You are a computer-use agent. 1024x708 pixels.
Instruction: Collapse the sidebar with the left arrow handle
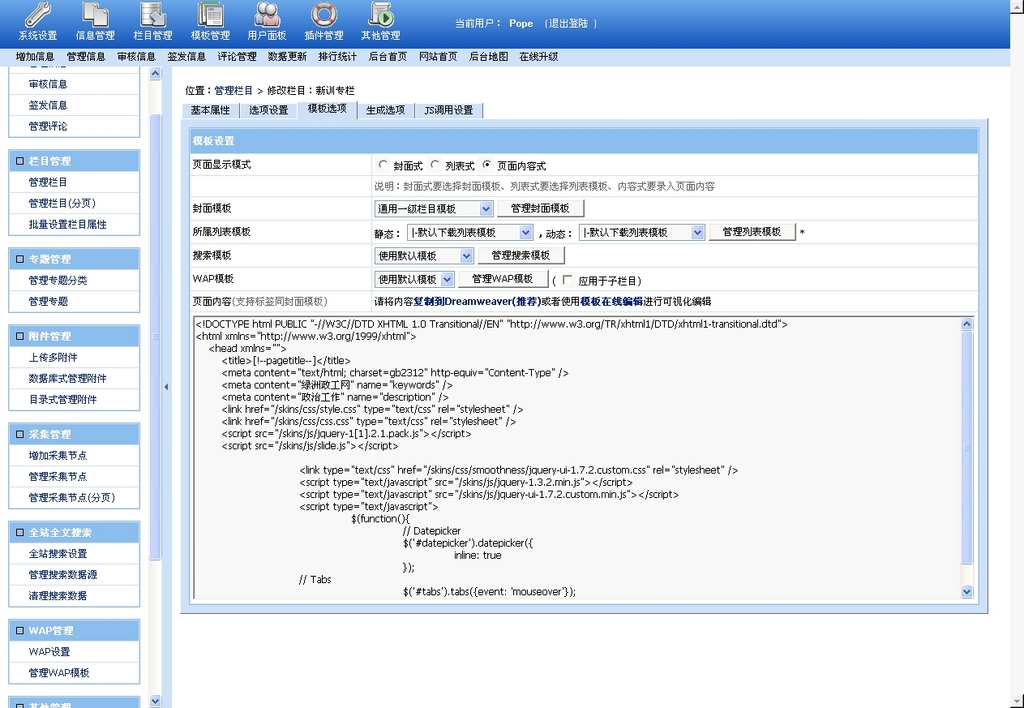pos(166,387)
